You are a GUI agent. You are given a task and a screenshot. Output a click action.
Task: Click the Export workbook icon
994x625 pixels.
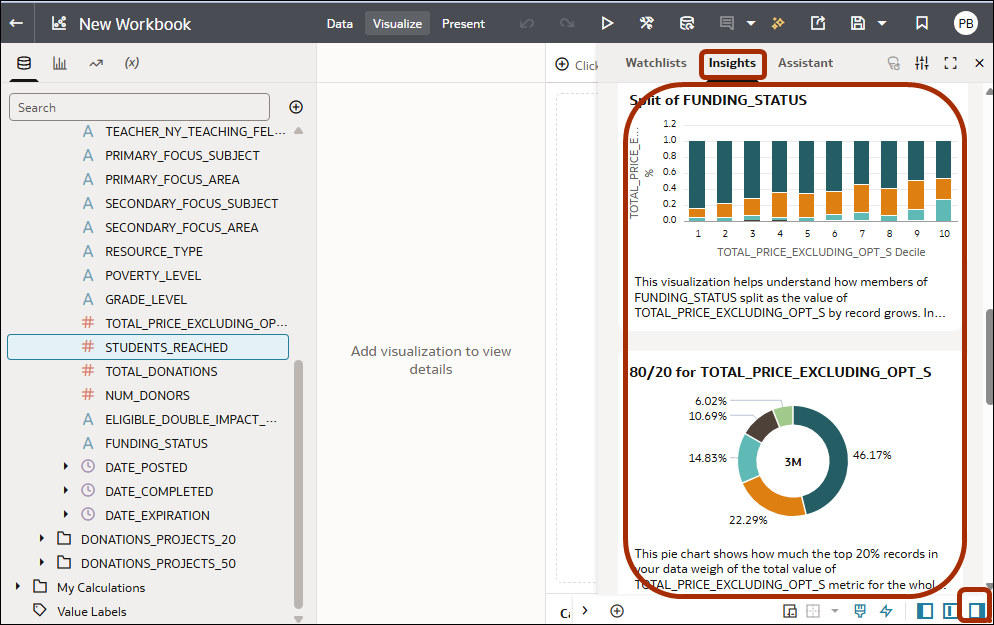click(817, 22)
